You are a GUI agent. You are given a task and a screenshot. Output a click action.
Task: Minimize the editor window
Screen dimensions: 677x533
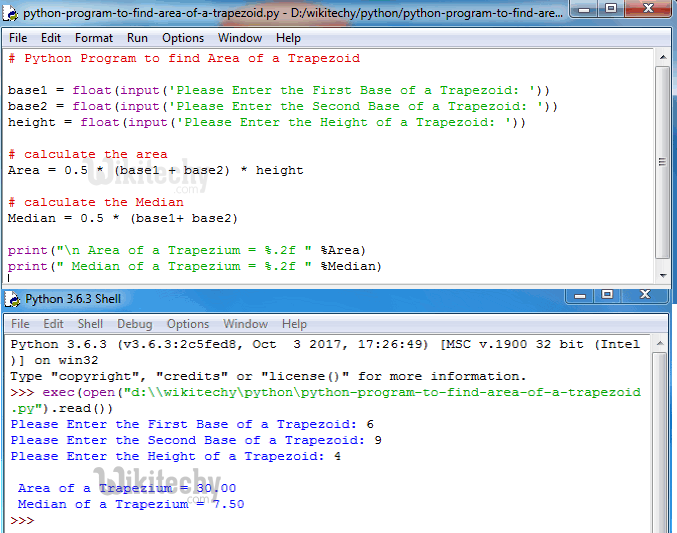[x=584, y=9]
